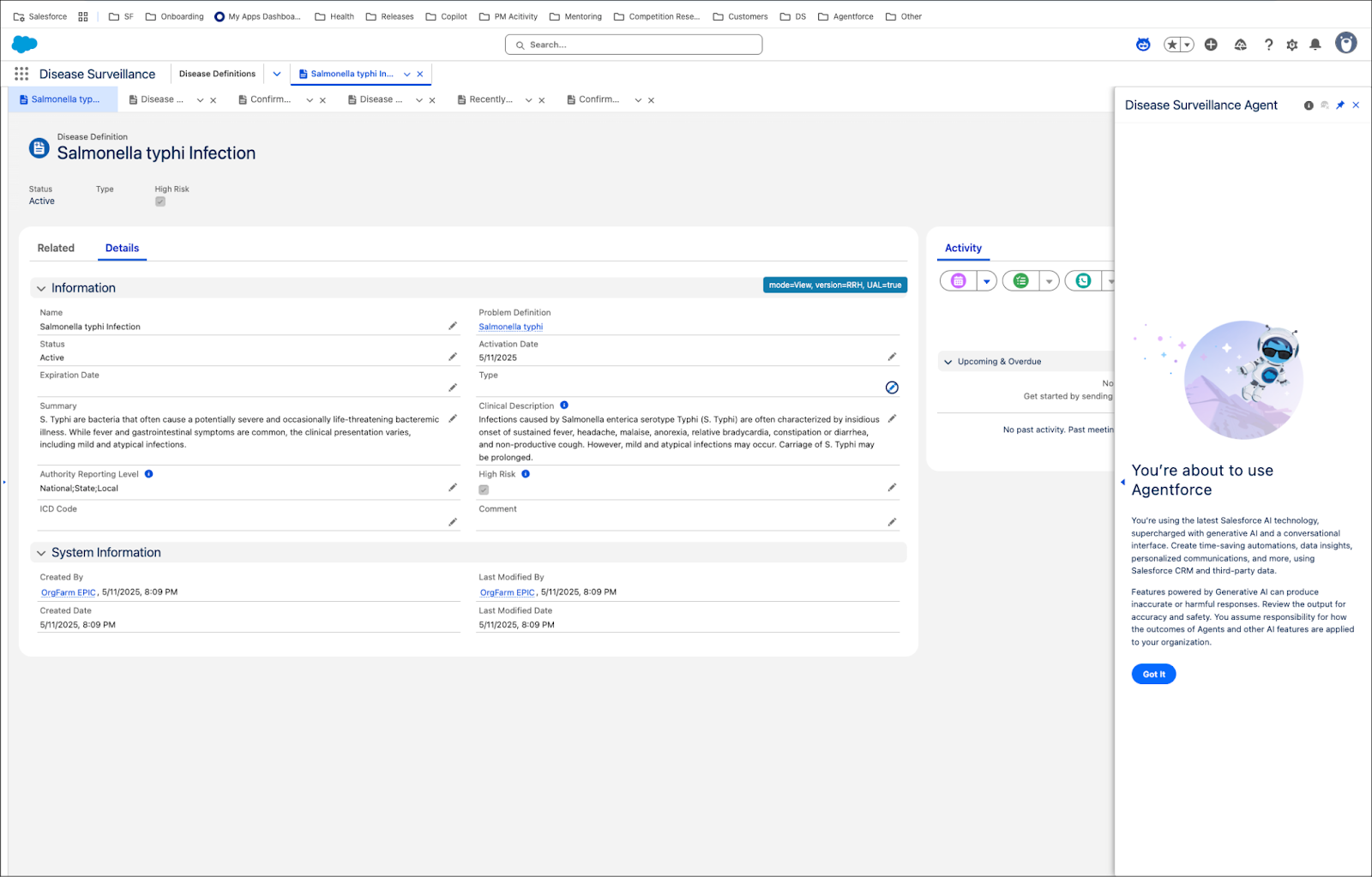The image size is (1372, 877).
Task: Click the help question mark icon
Action: point(1269,45)
